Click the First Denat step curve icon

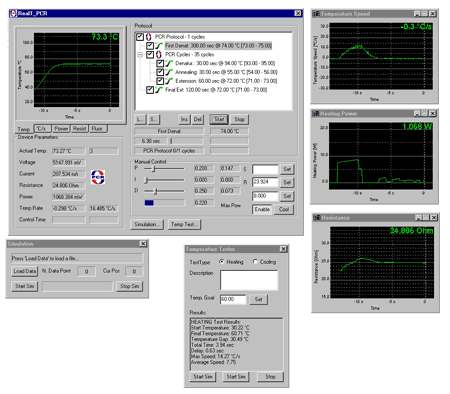(x=159, y=46)
